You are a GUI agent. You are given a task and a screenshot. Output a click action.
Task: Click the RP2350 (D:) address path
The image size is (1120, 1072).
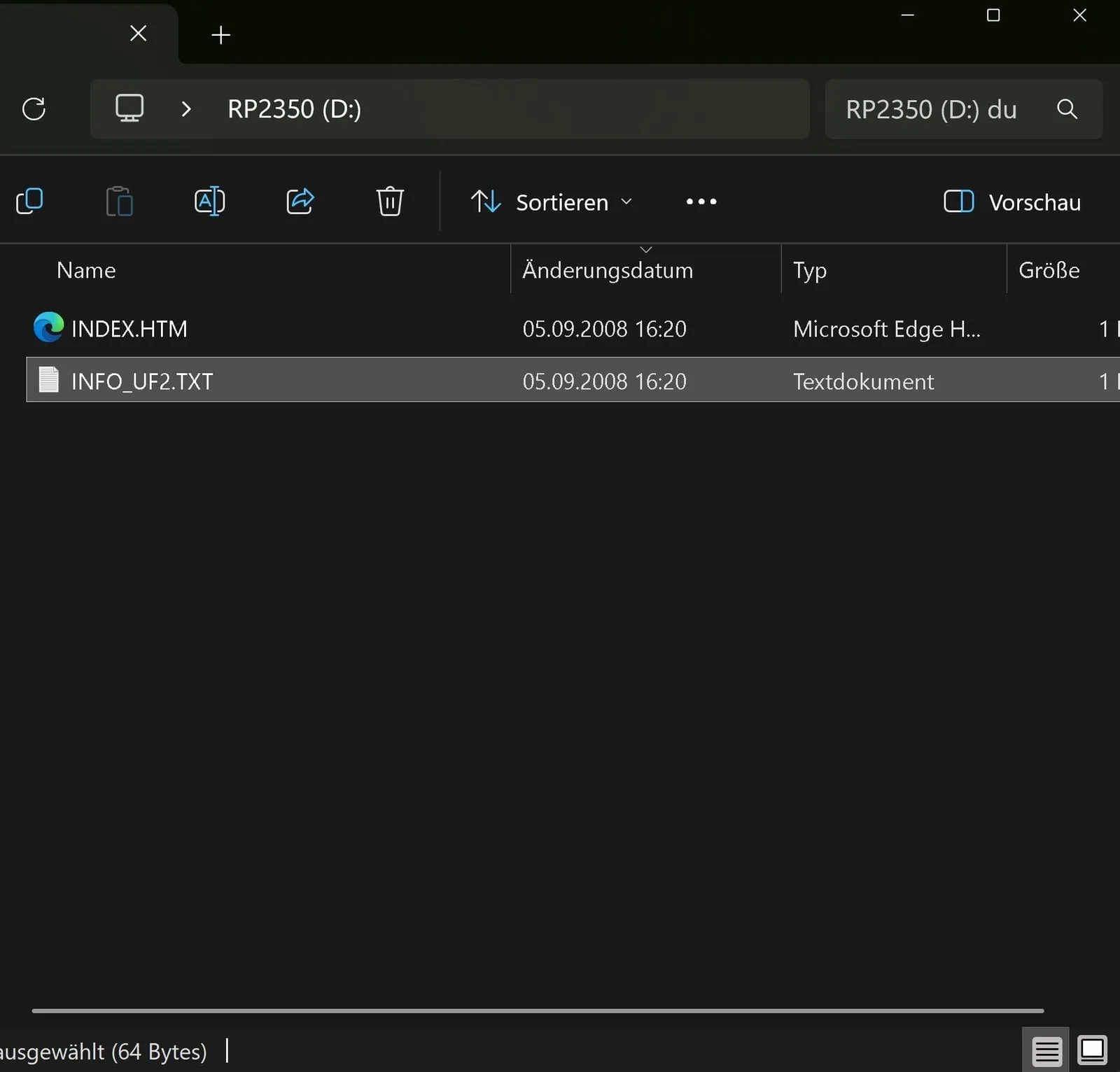coord(294,109)
